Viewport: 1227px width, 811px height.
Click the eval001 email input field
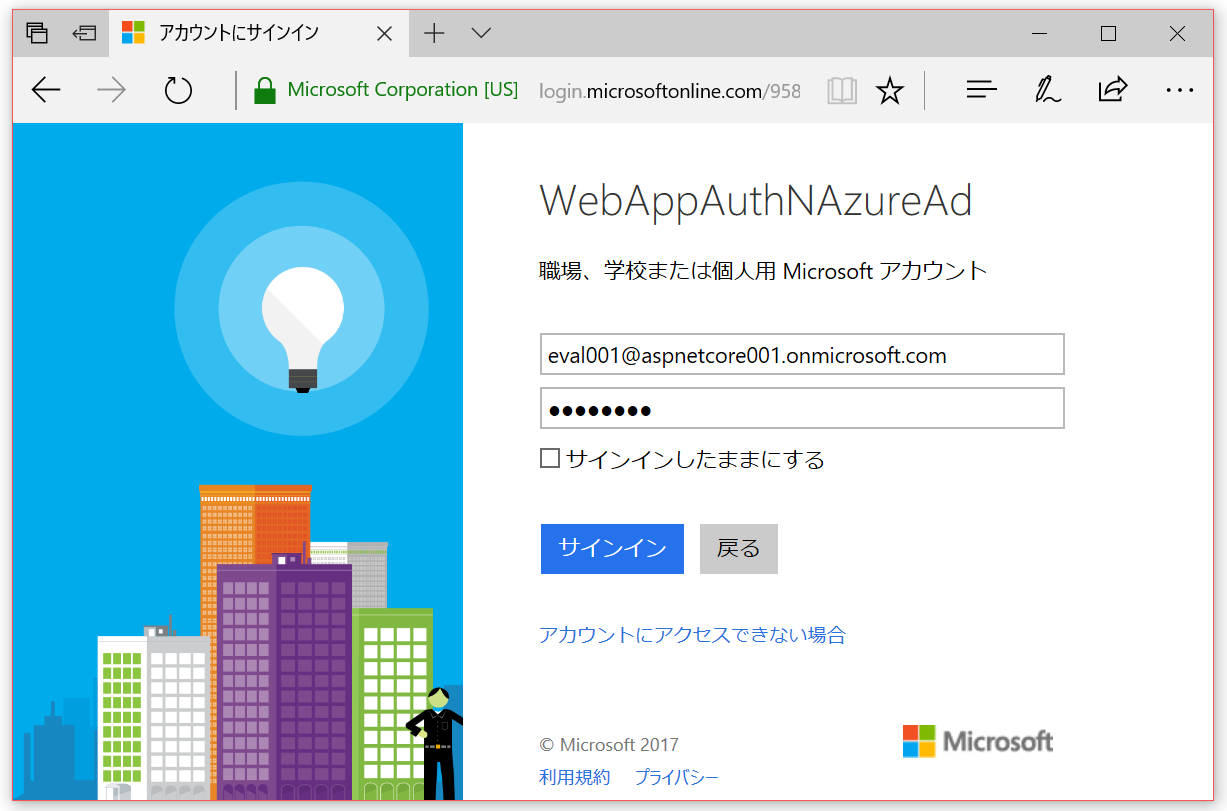(x=800, y=354)
